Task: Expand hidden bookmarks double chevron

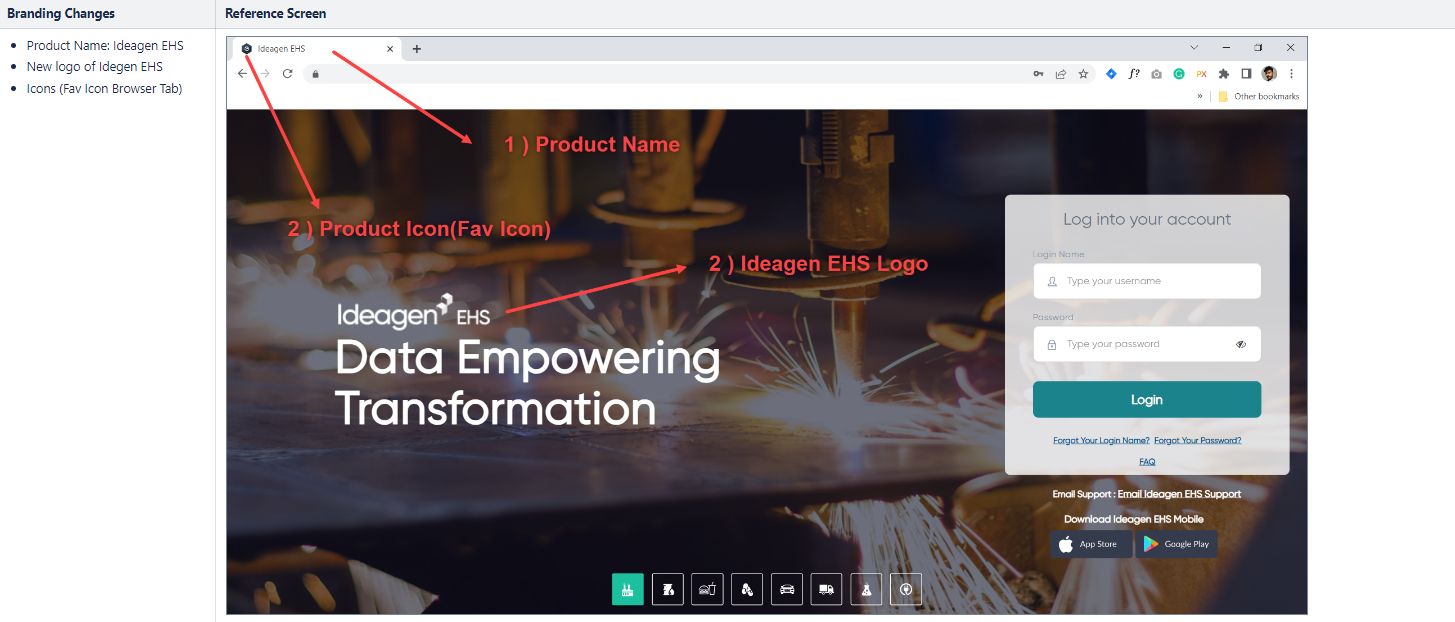Action: click(x=1200, y=96)
